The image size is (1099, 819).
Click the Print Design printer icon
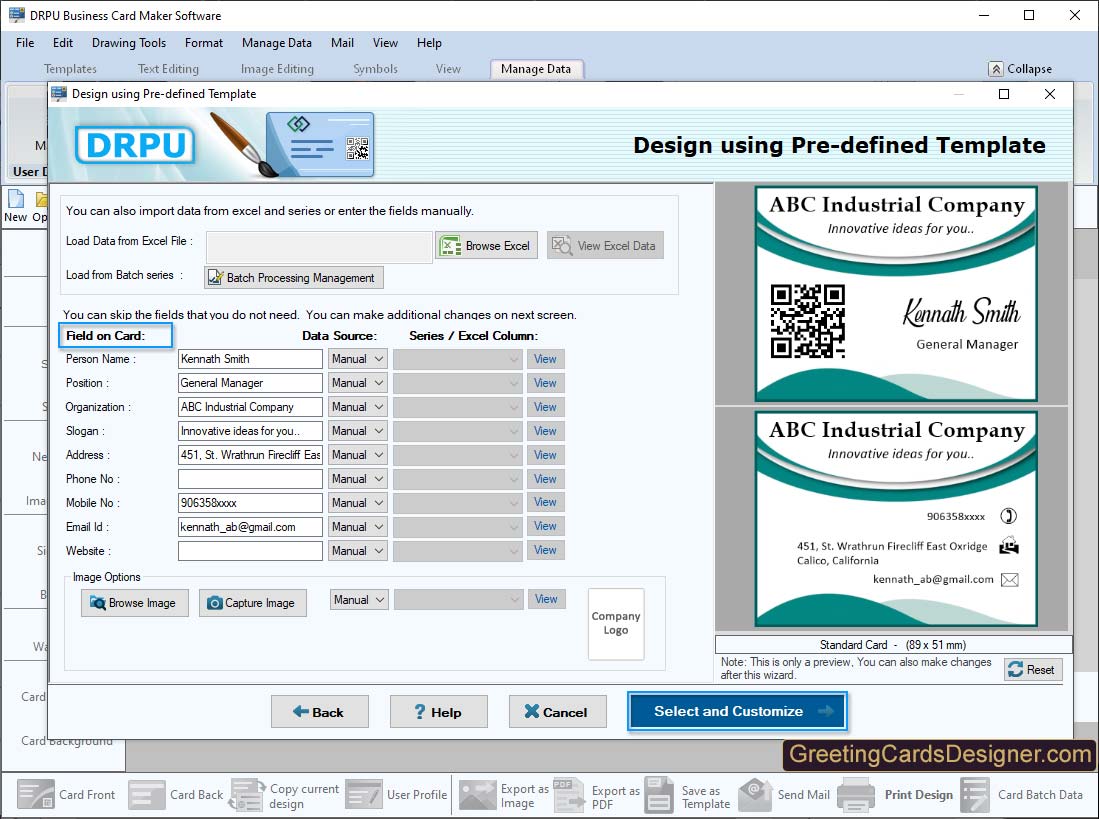click(x=855, y=794)
